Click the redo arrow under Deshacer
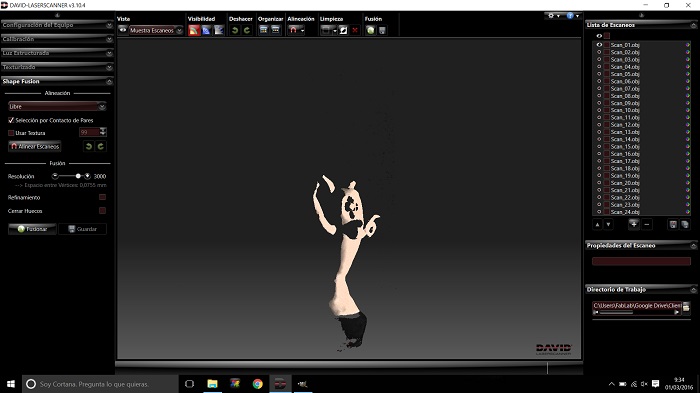The height and width of the screenshot is (393, 700). 246,30
